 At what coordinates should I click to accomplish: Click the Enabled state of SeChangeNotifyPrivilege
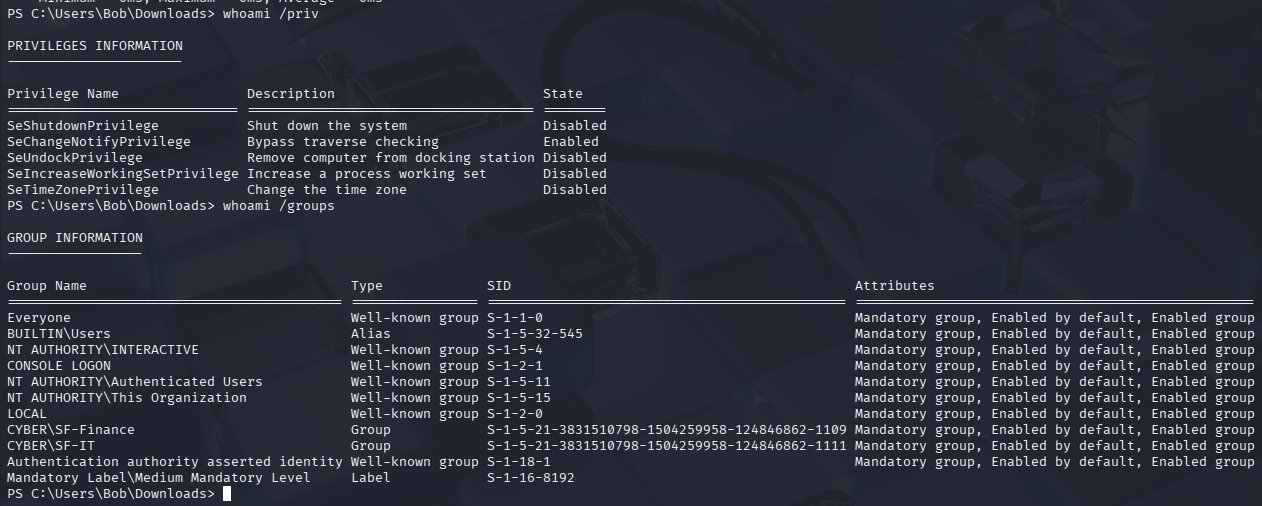point(571,142)
